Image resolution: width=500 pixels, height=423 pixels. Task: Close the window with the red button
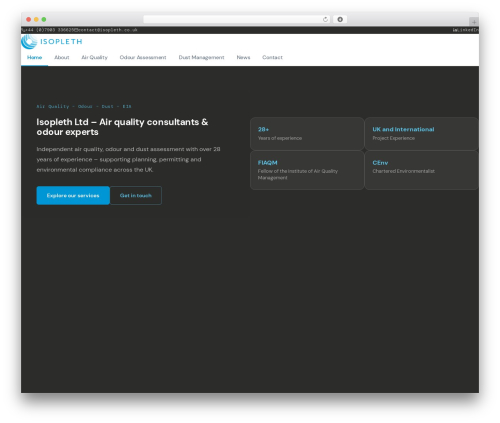click(x=29, y=19)
